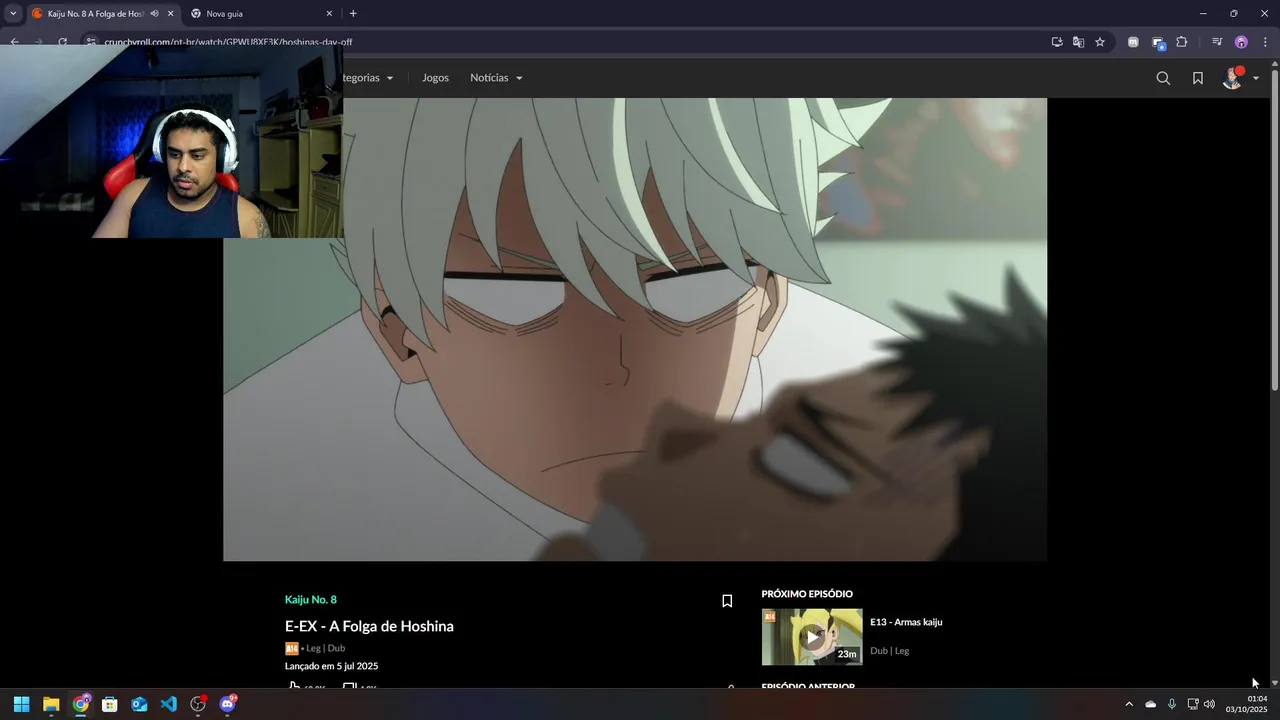Open the picture-in-picture extension icon

[x=1158, y=43]
